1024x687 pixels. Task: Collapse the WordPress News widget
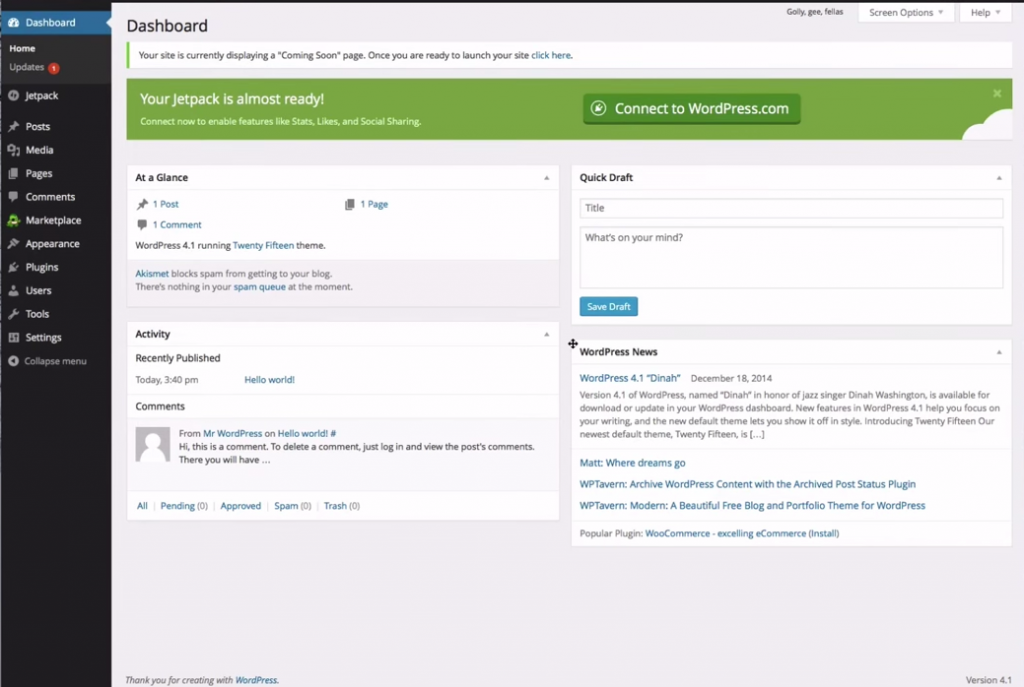coord(999,352)
